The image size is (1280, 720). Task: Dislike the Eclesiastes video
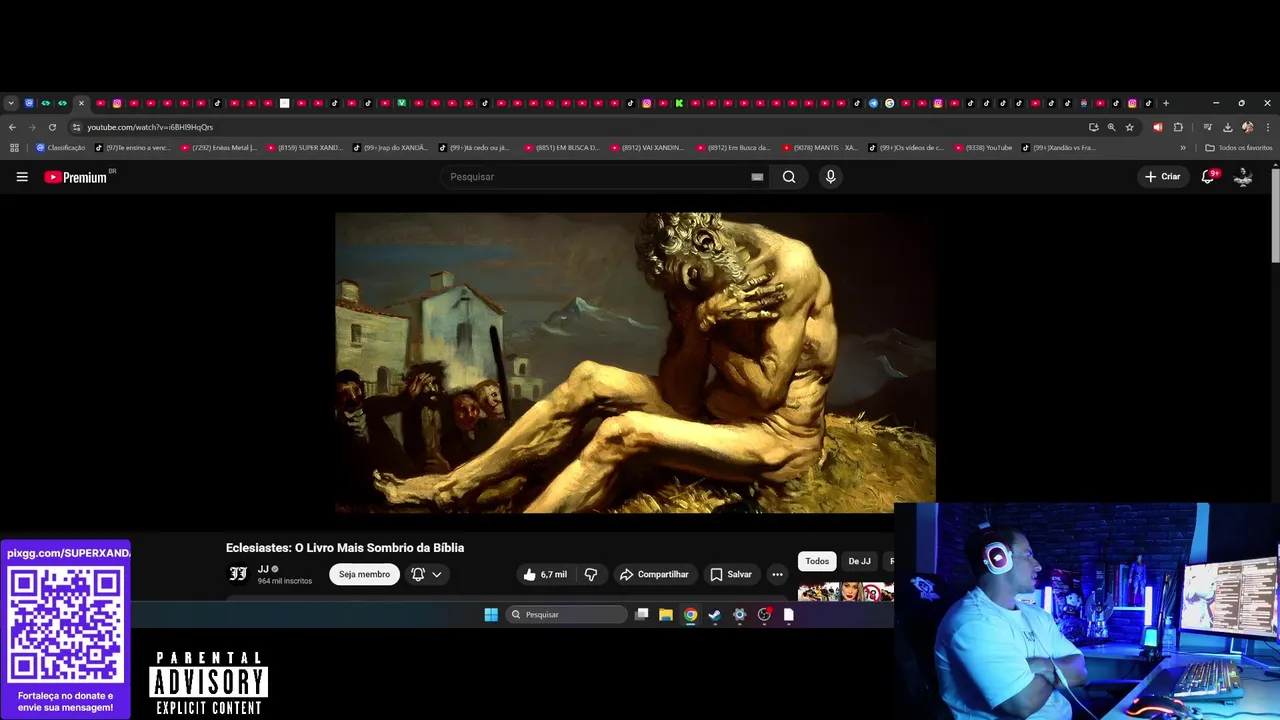pos(591,574)
